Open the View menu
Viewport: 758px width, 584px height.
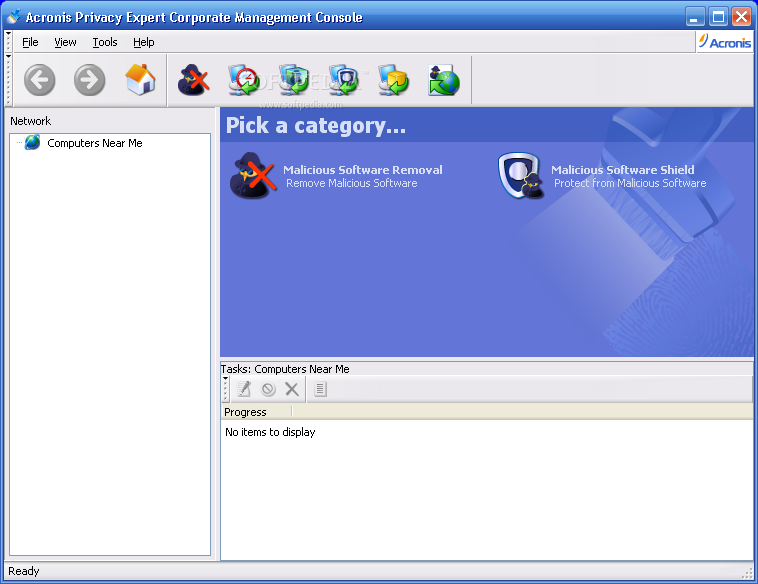[x=65, y=43]
